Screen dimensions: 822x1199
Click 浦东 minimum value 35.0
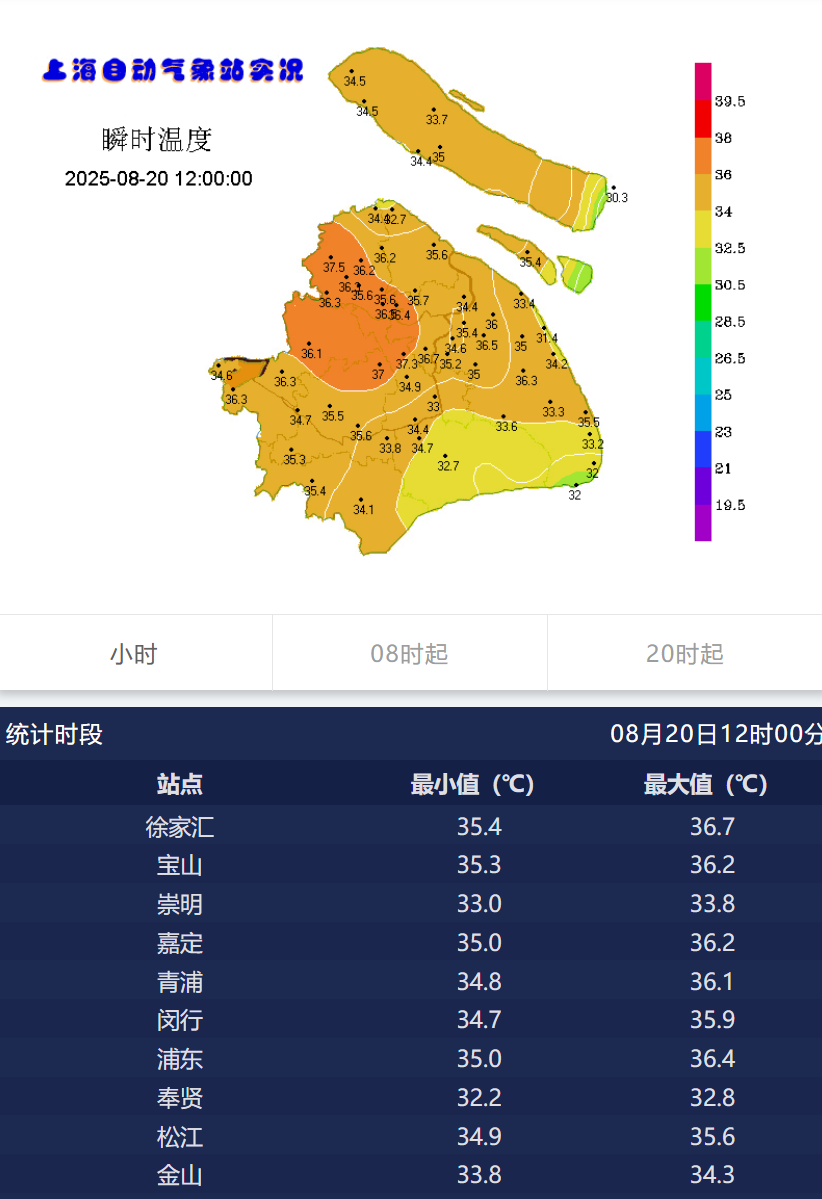[479, 1059]
